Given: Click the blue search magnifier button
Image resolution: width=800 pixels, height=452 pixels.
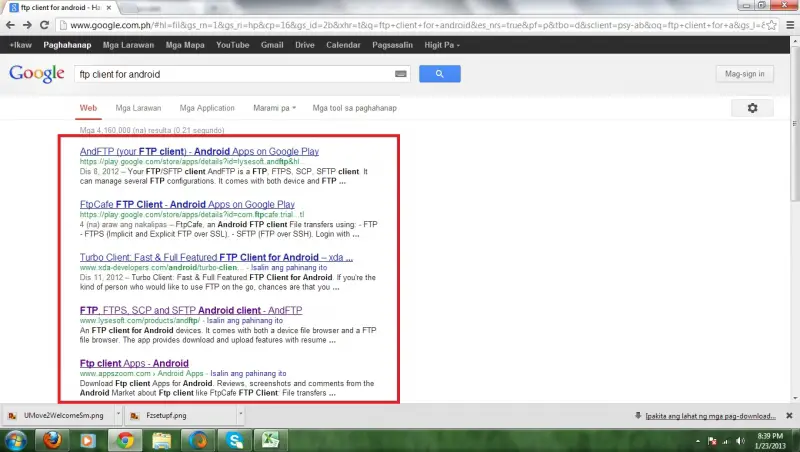Looking at the screenshot, I should (440, 74).
